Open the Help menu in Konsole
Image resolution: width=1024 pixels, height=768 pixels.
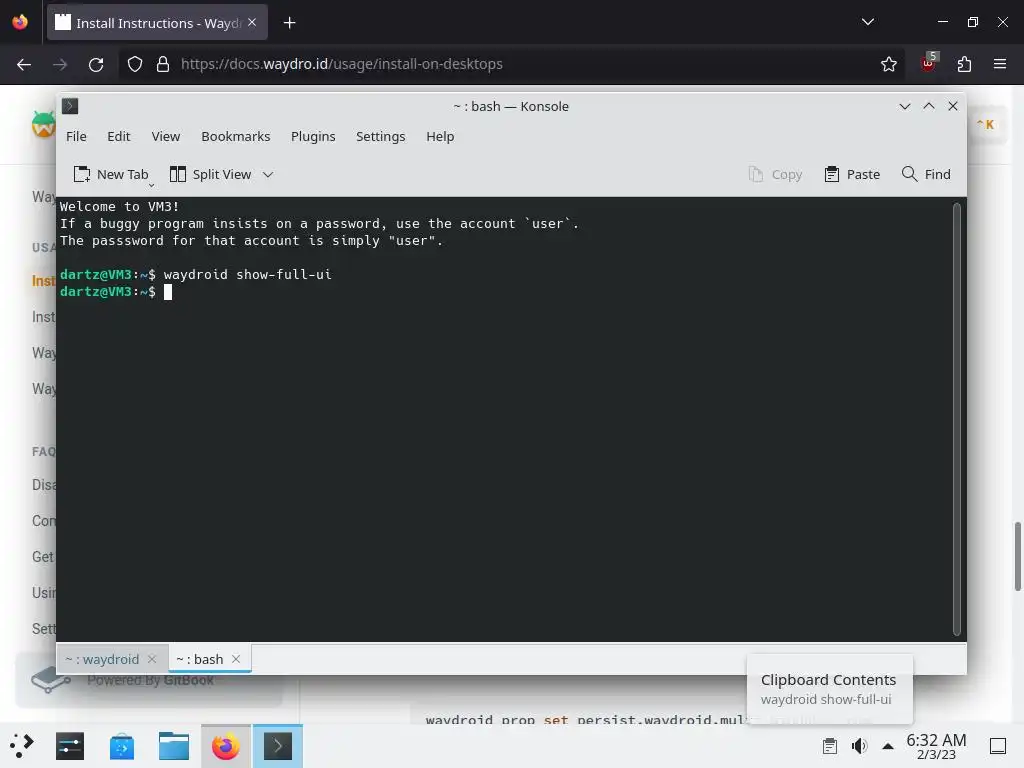440,136
